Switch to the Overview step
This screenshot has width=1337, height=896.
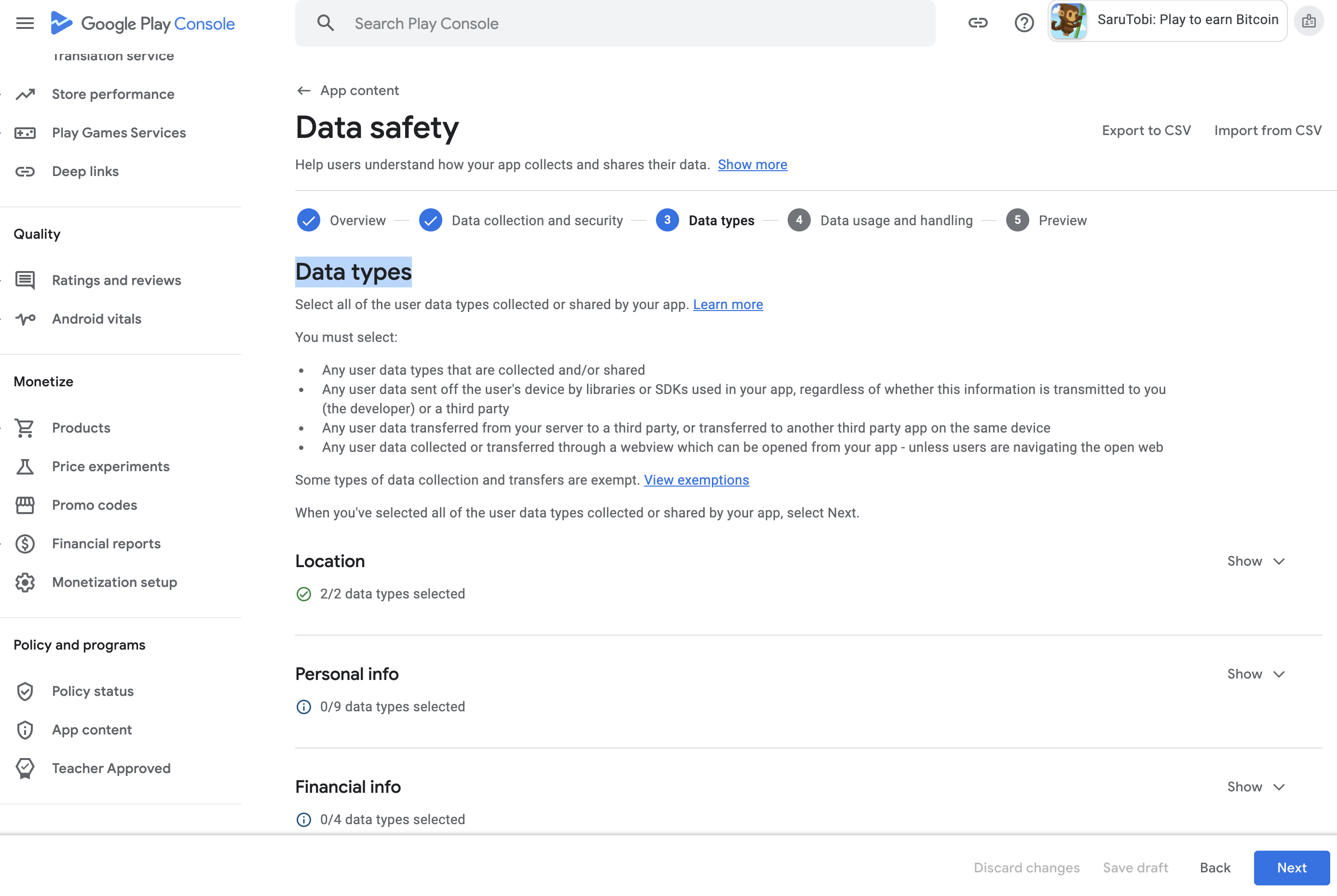[357, 220]
